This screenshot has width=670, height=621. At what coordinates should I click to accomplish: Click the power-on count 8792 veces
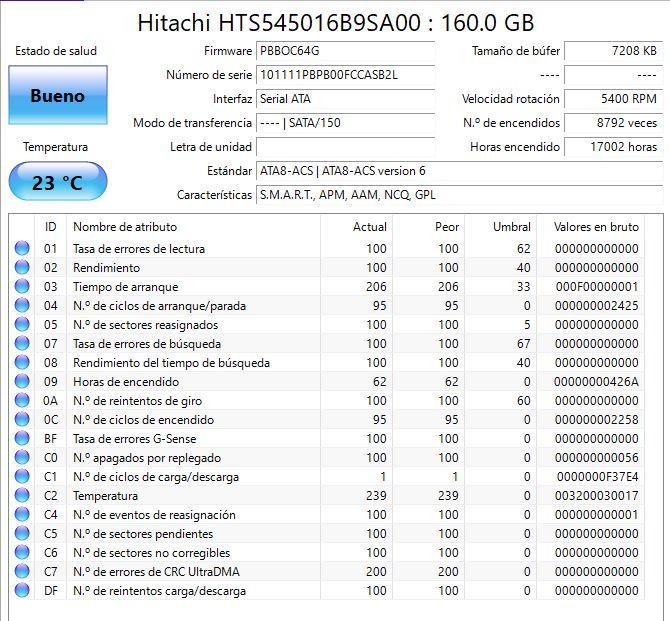[613, 123]
